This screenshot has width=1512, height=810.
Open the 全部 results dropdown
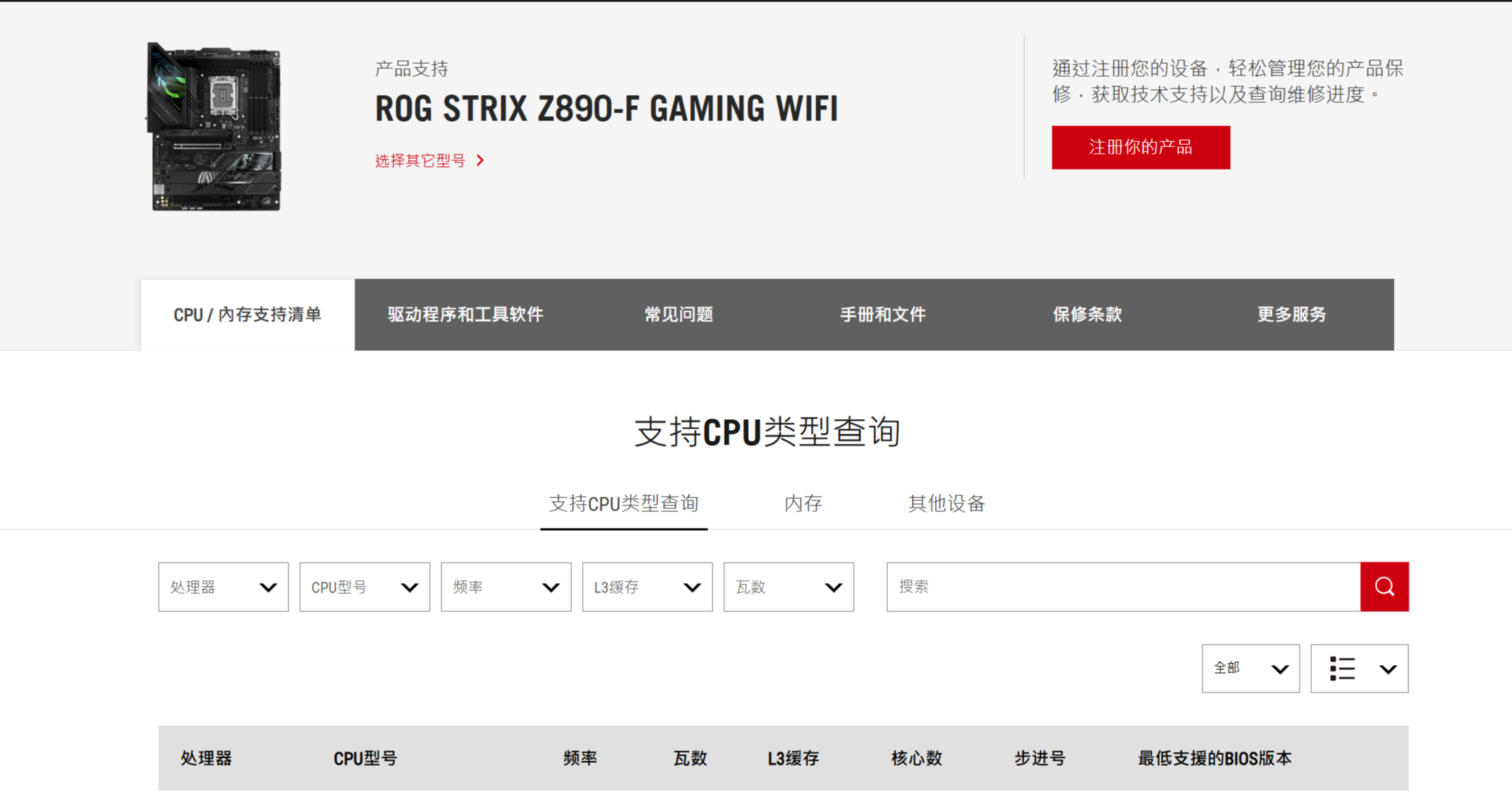(1250, 669)
